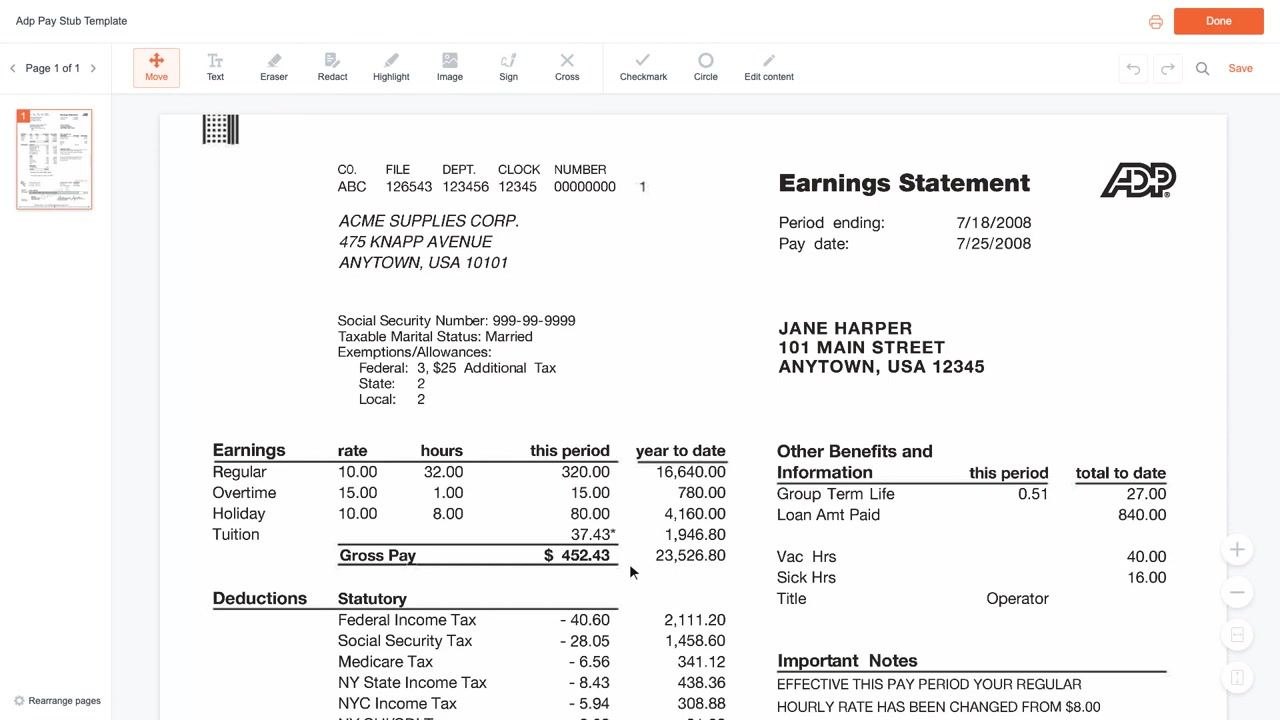Click the Deductions heading
This screenshot has height=720, width=1280.
click(x=259, y=598)
